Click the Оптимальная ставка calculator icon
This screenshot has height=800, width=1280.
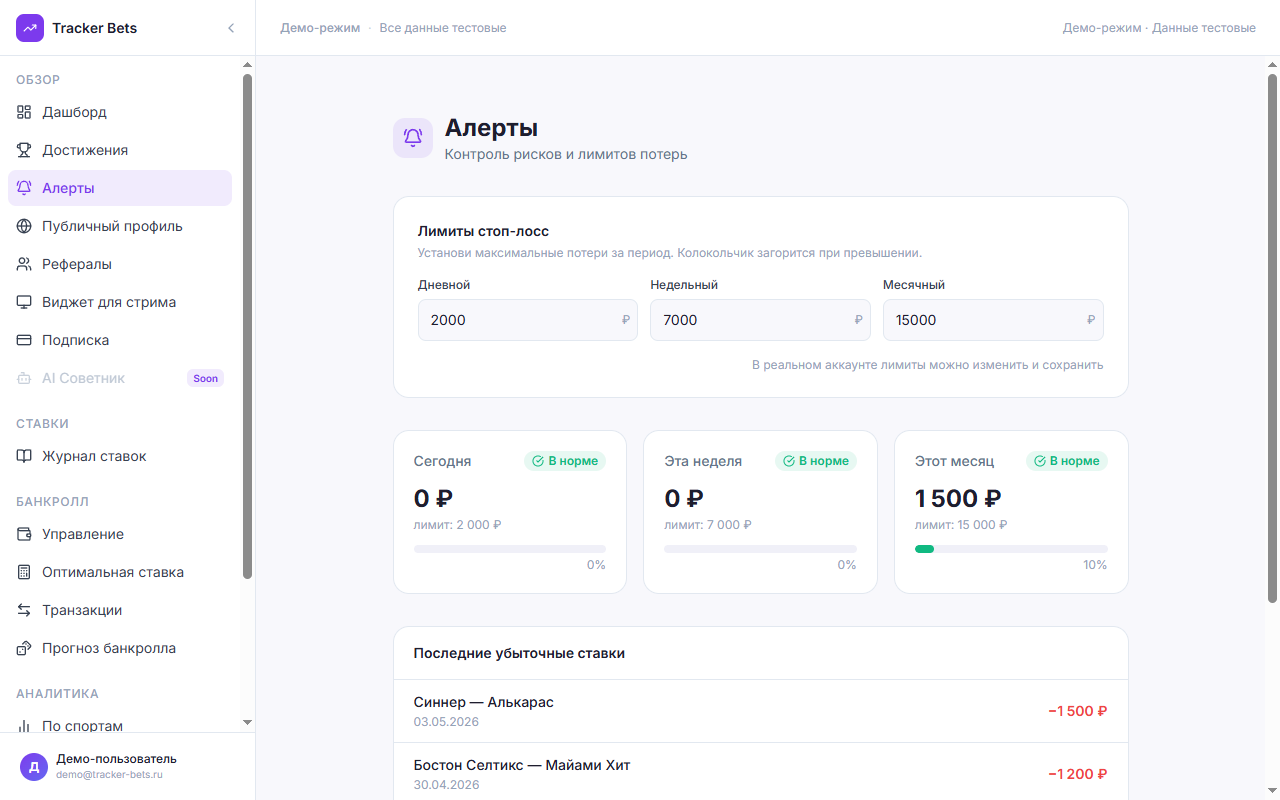pos(24,572)
